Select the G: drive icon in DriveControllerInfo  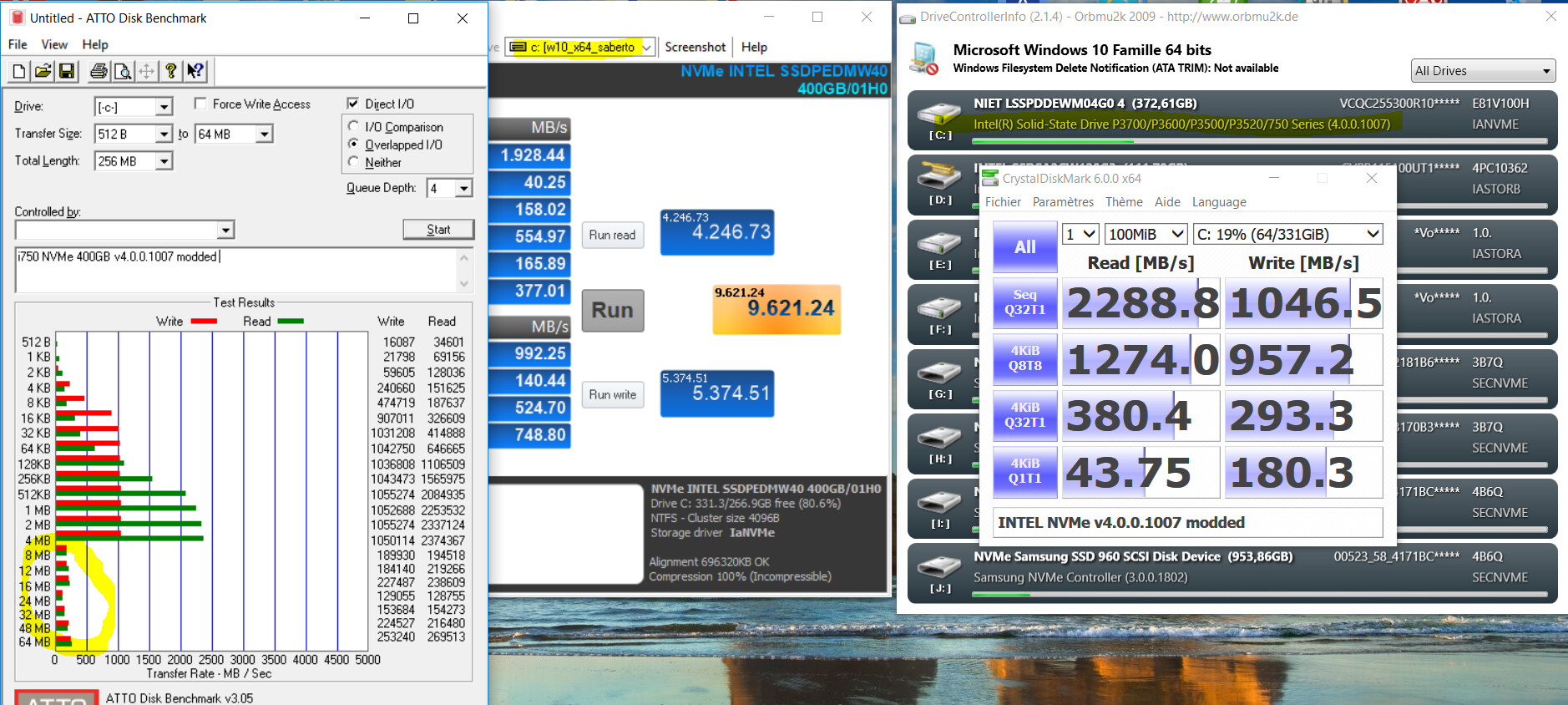click(x=940, y=373)
